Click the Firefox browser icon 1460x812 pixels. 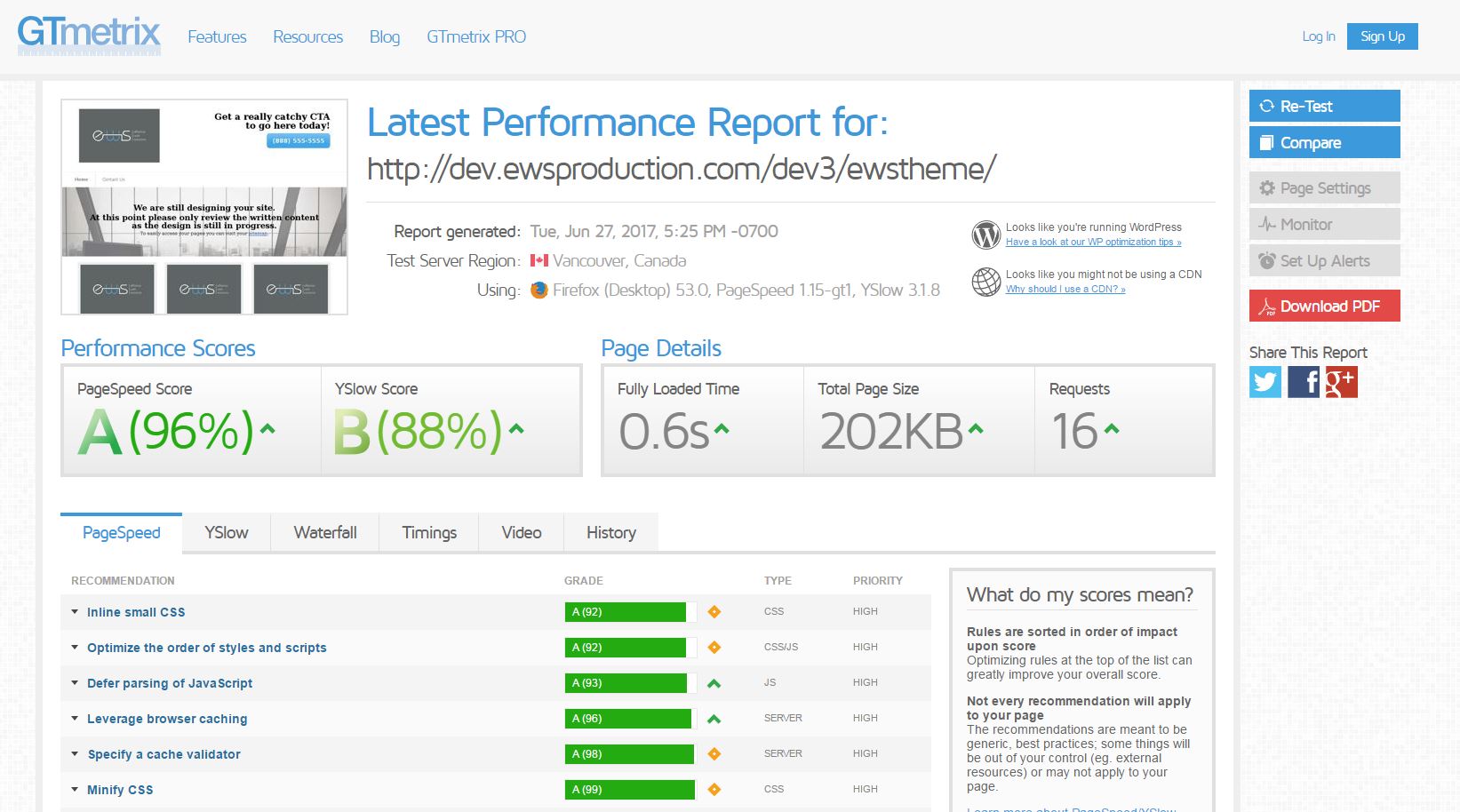point(539,290)
